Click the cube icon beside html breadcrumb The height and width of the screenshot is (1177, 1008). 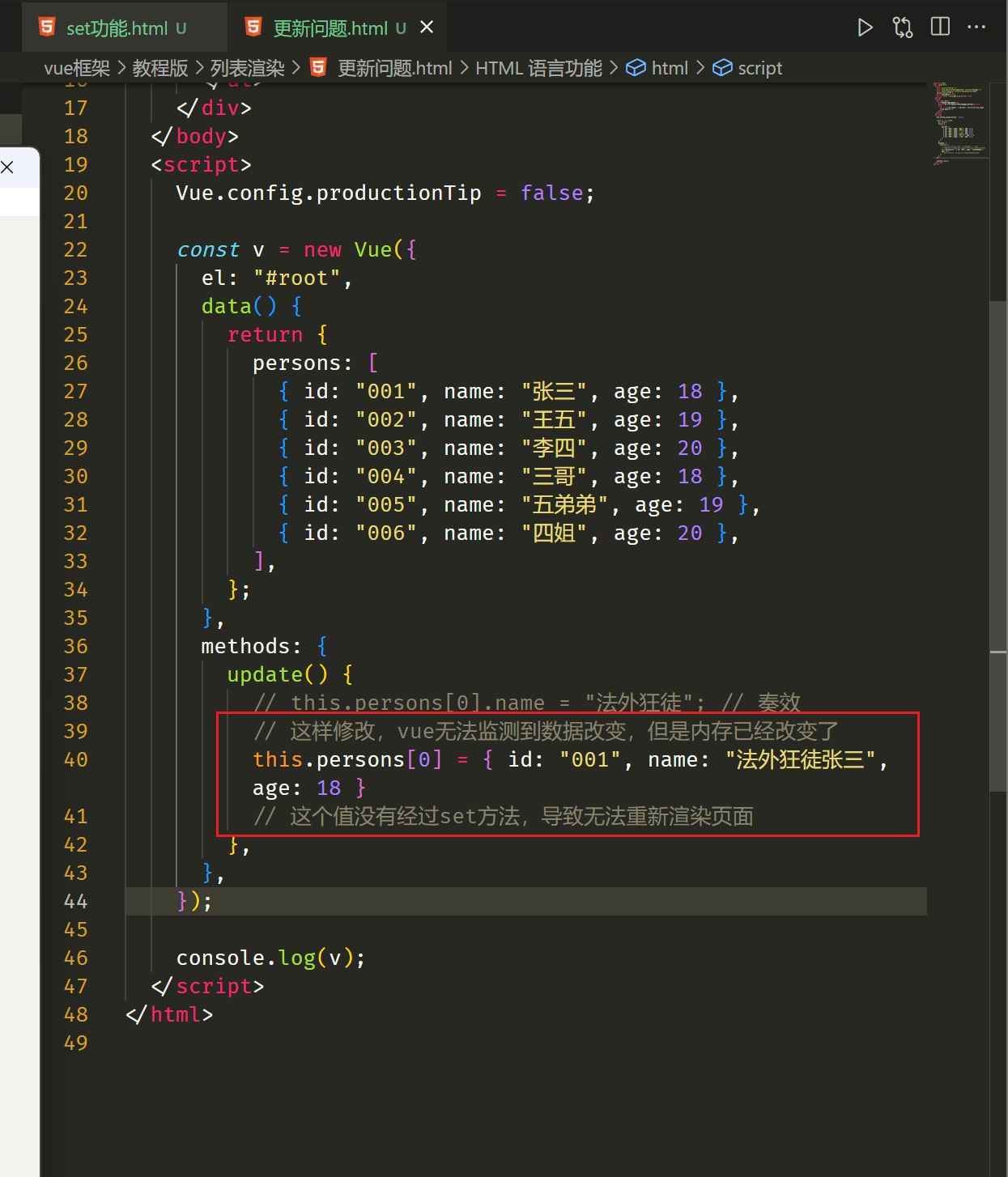point(636,67)
